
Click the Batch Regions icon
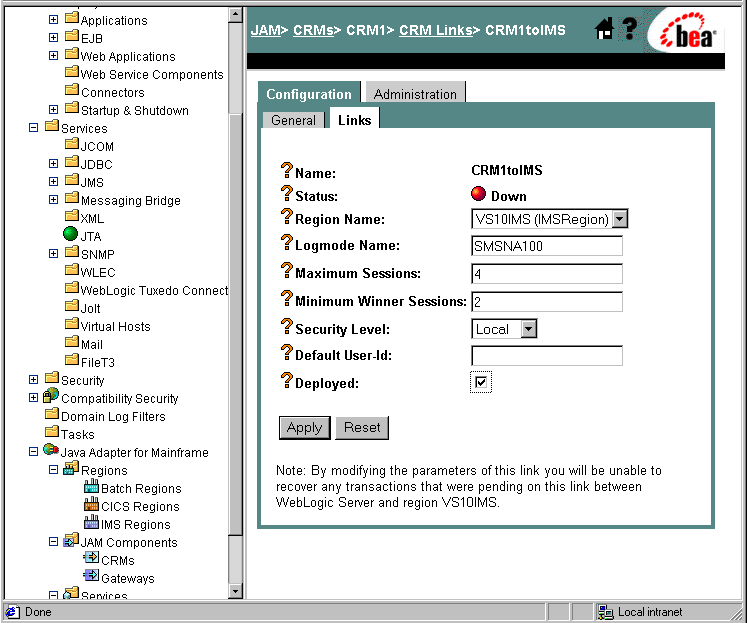91,486
